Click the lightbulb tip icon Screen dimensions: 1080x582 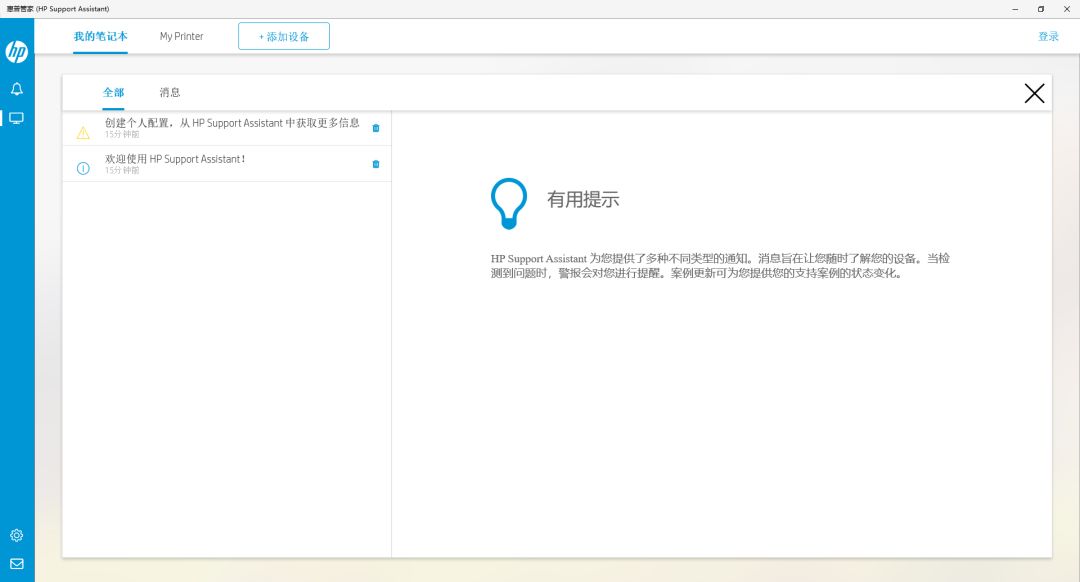click(x=509, y=204)
